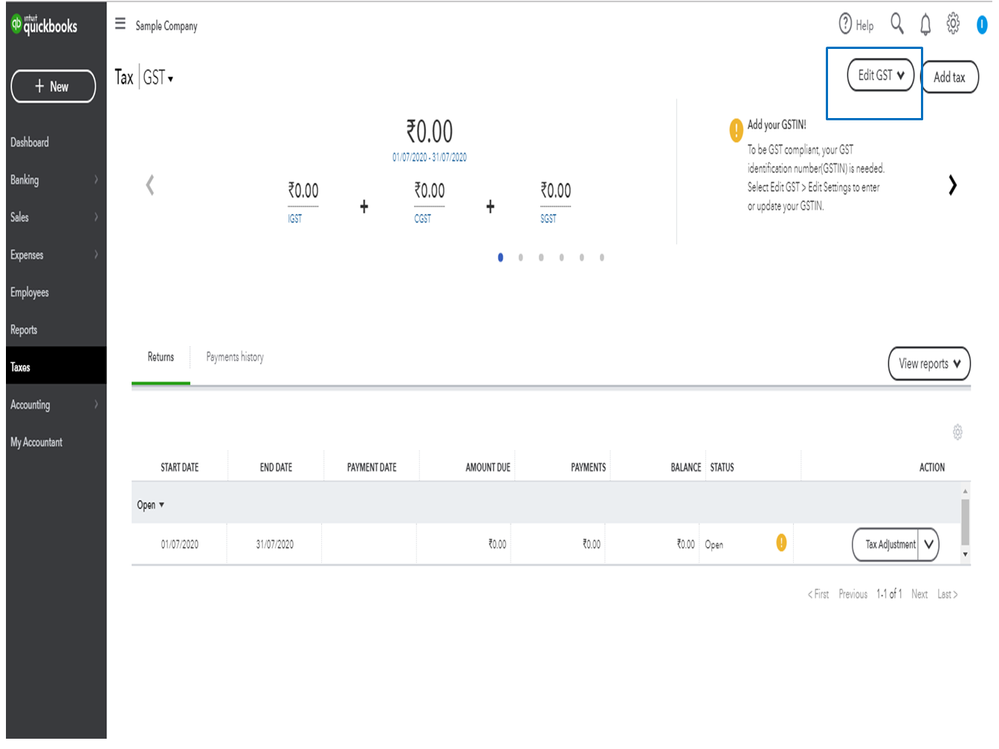Click the SGST link
Screen dimensions: 999x749
tap(548, 218)
